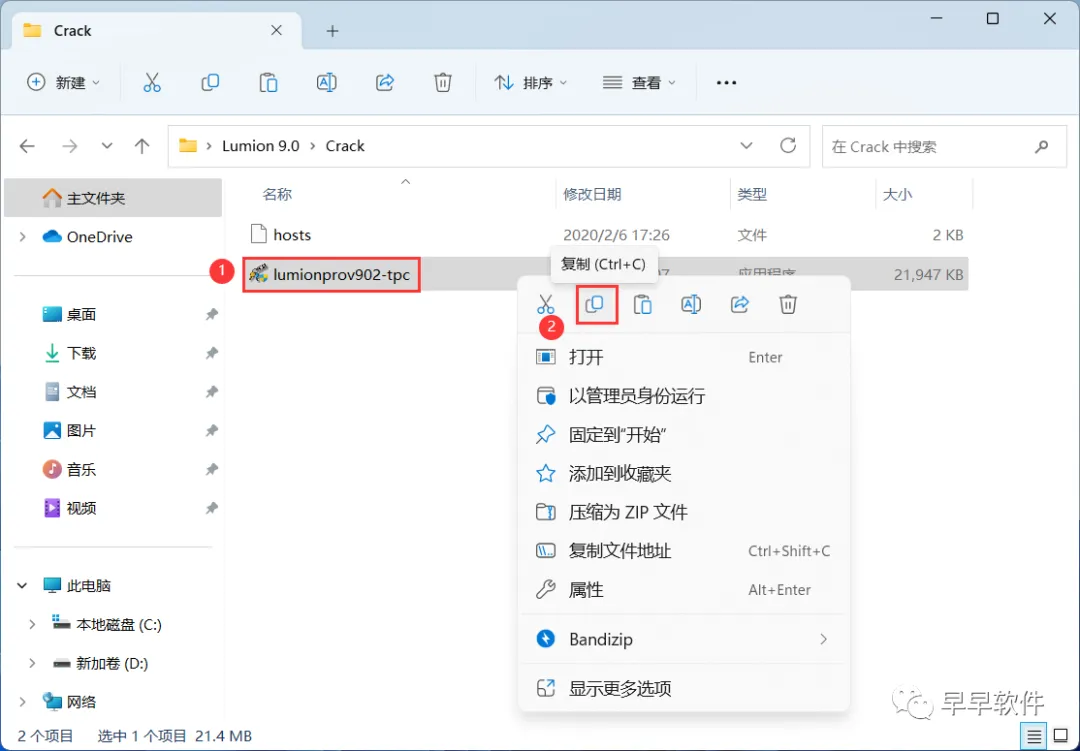
Task: Expand address bar history dropdown
Action: [746, 146]
